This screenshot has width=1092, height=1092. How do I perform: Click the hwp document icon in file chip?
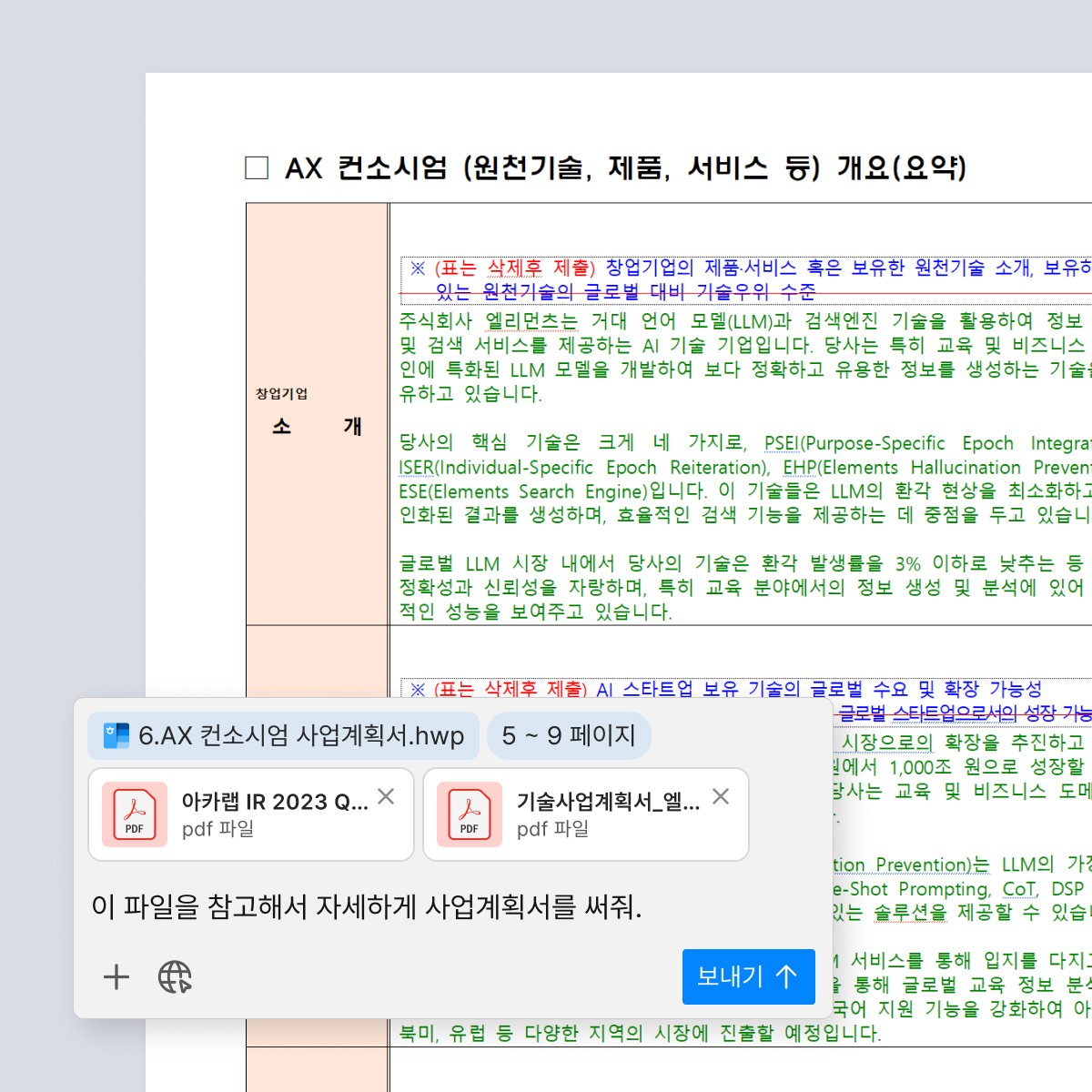[116, 735]
